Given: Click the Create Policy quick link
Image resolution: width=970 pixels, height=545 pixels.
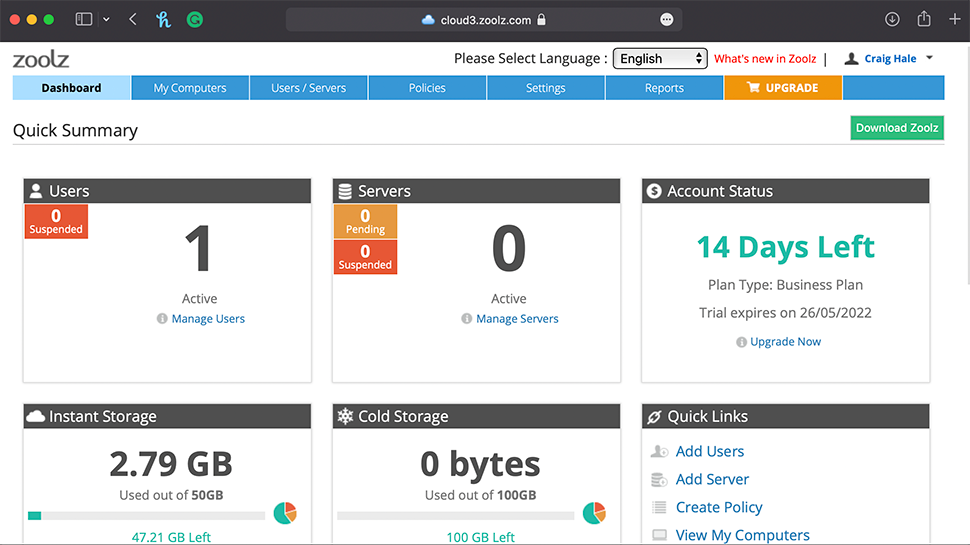Looking at the screenshot, I should click(x=719, y=507).
